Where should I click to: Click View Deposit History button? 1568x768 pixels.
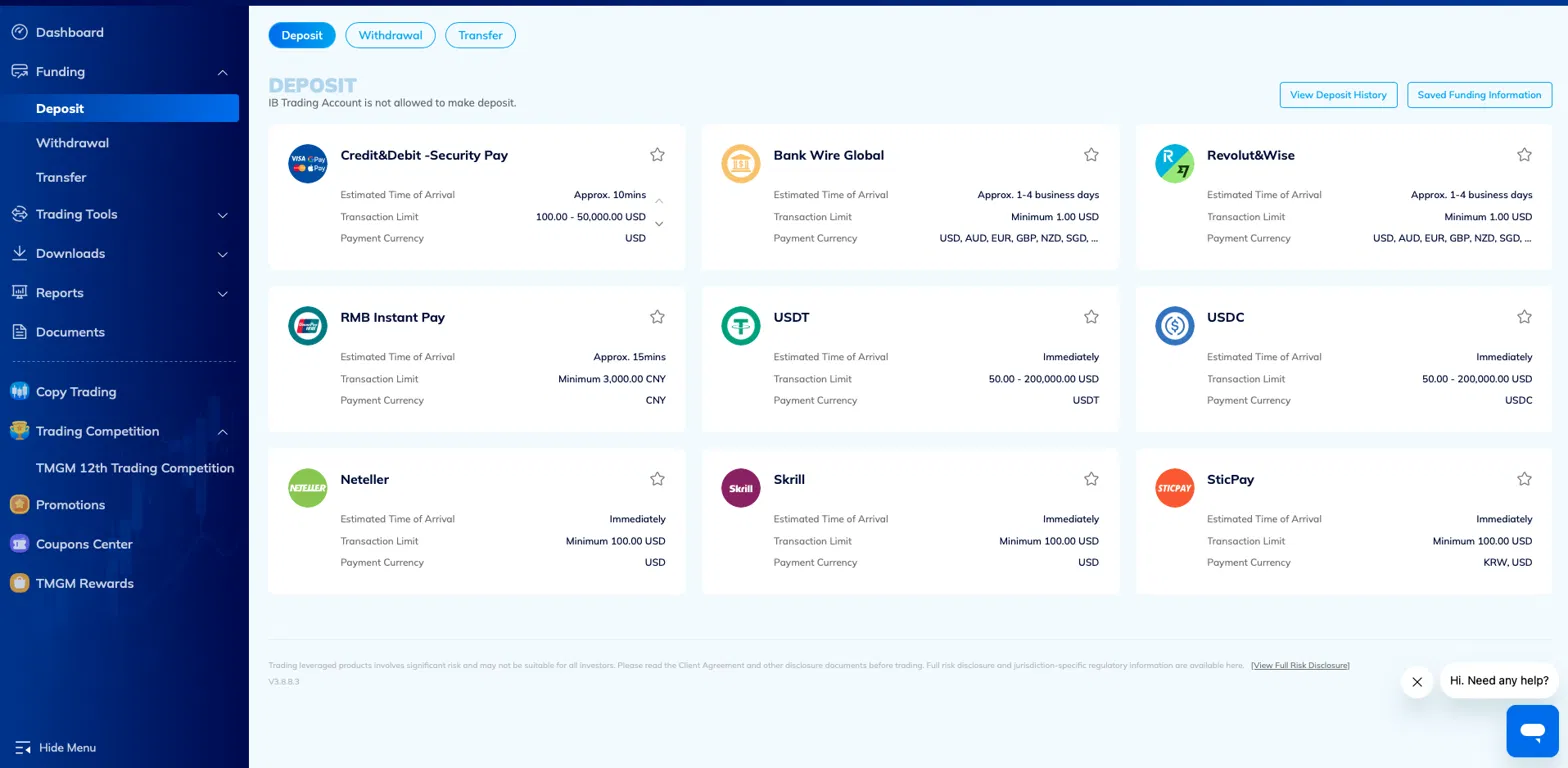[1338, 95]
